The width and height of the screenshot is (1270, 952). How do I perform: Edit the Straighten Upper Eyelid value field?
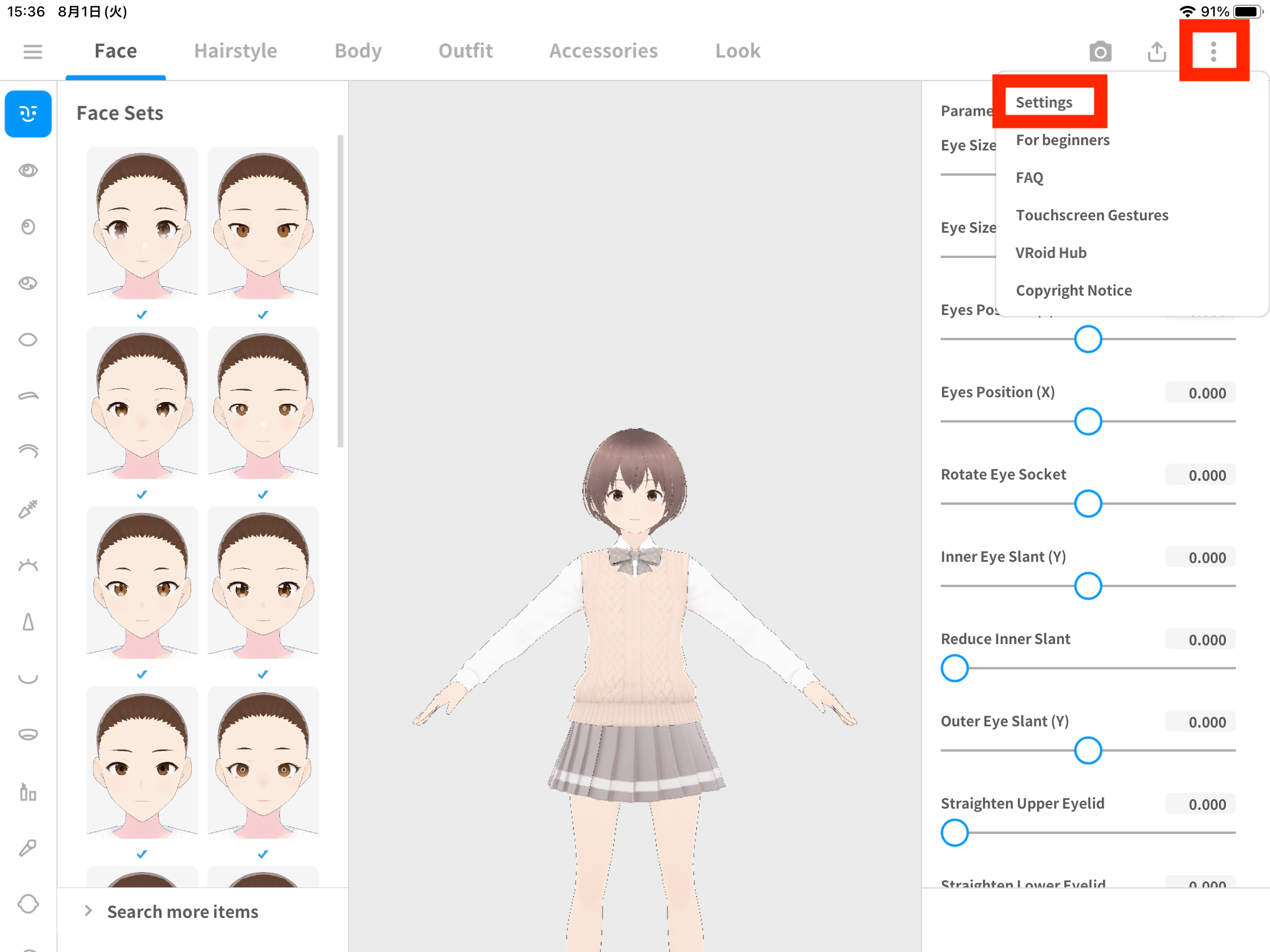[x=1200, y=804]
